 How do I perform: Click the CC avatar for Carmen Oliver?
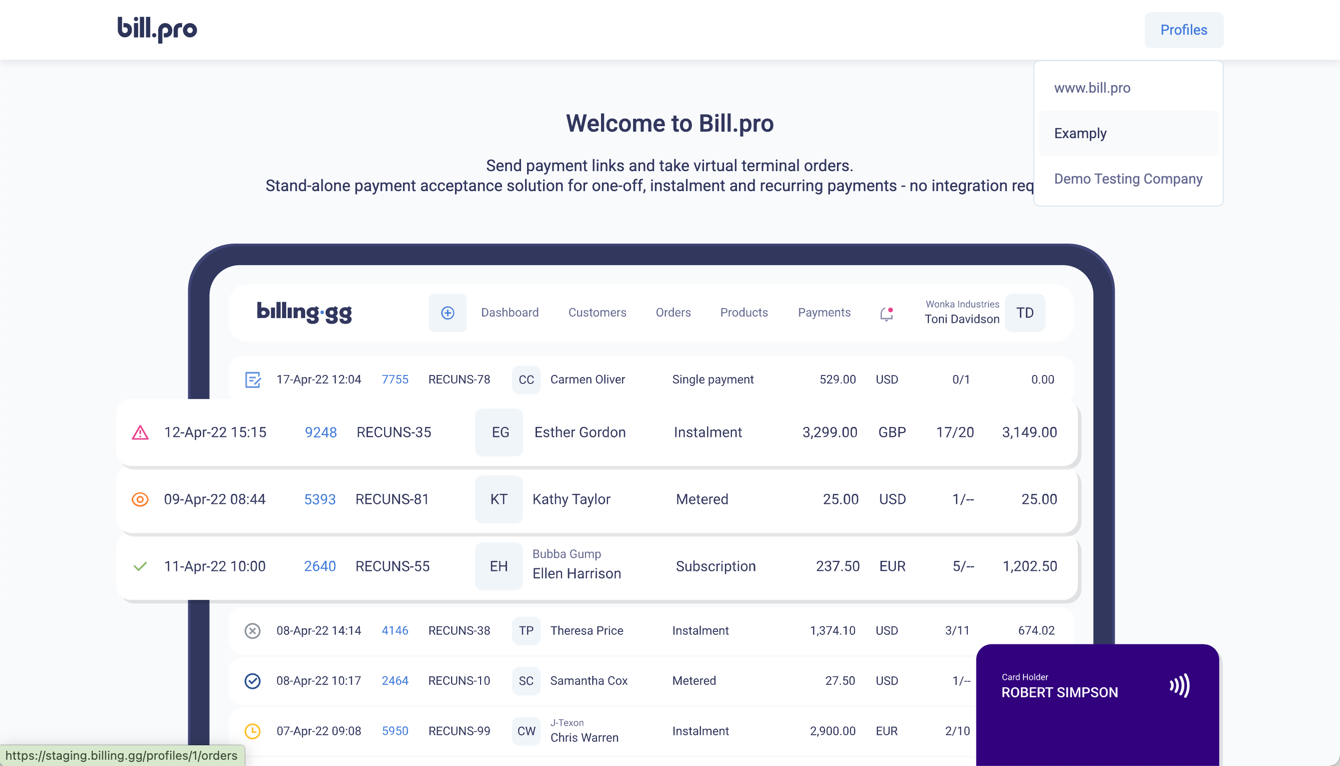click(x=526, y=380)
